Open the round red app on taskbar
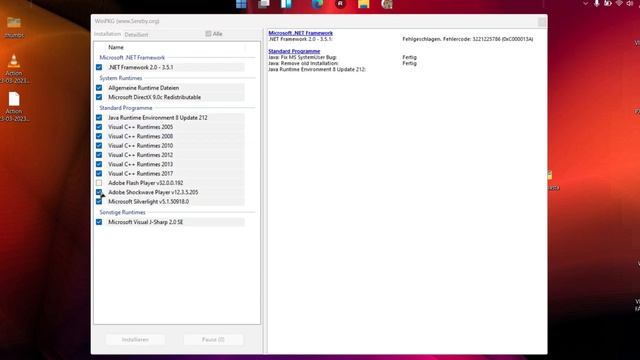640x360 pixels. pyautogui.click(x=340, y=4)
